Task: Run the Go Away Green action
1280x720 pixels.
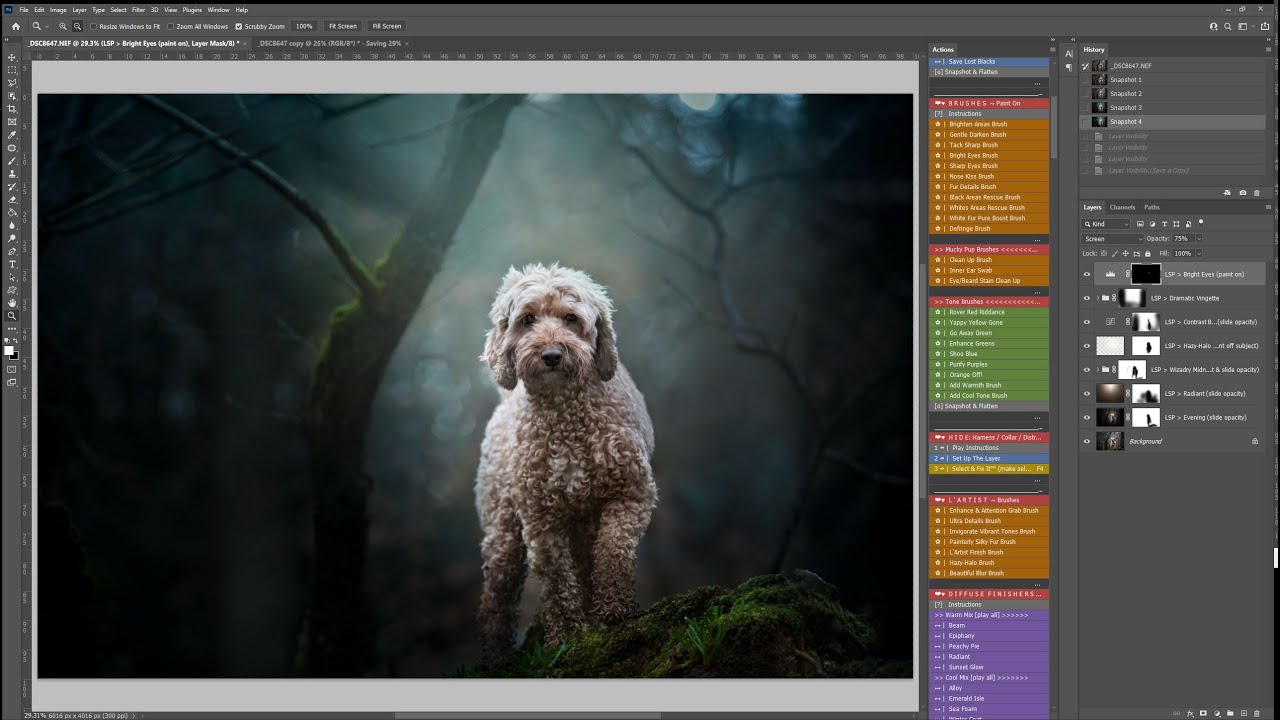Action: tap(990, 333)
